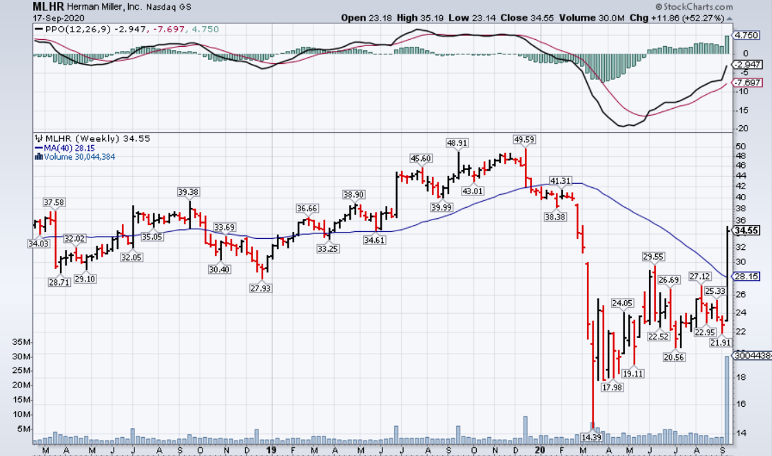Click the -15 level on the PPO axis

click(x=742, y=110)
